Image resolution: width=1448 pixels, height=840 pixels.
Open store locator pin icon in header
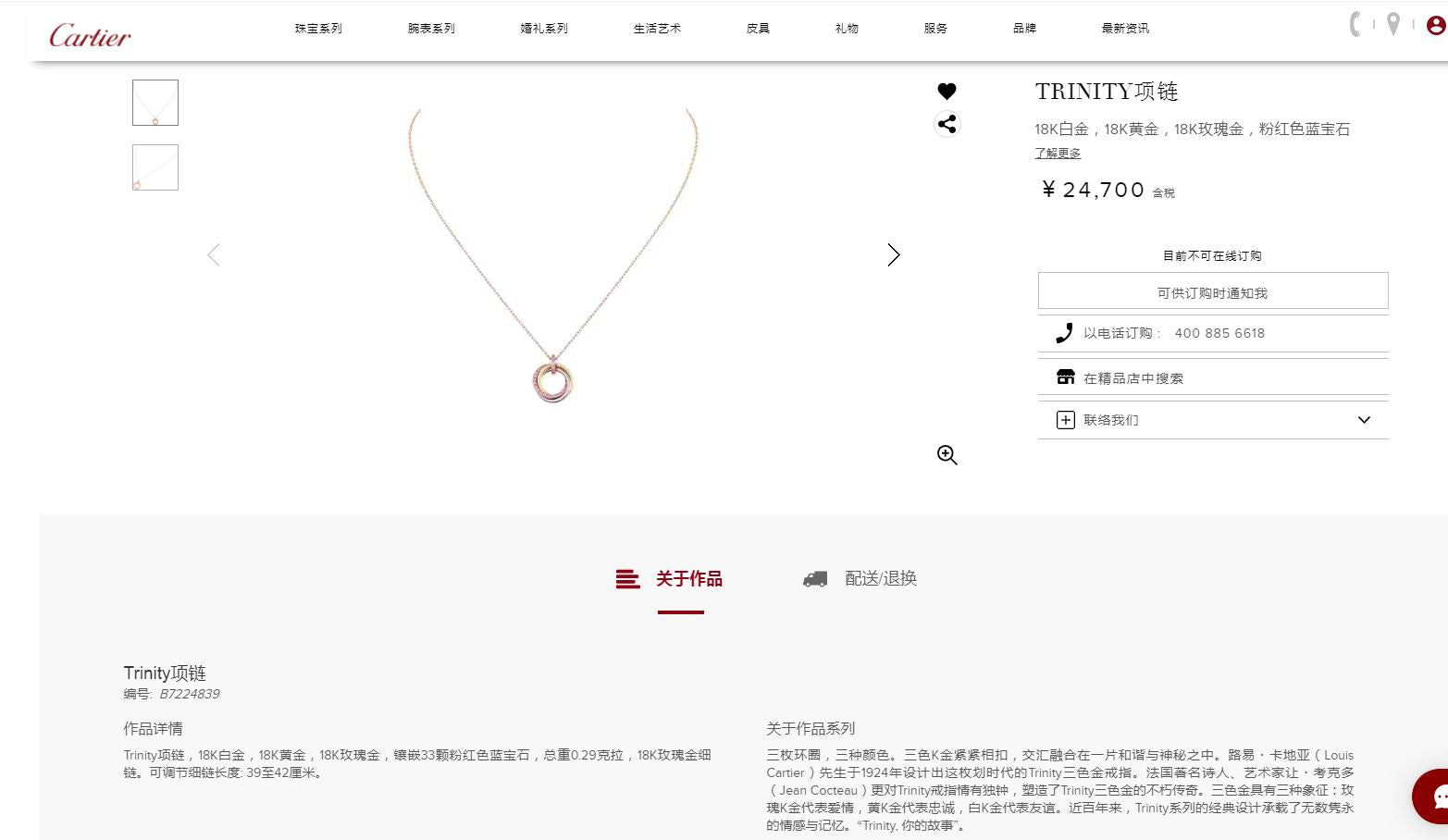[1393, 24]
